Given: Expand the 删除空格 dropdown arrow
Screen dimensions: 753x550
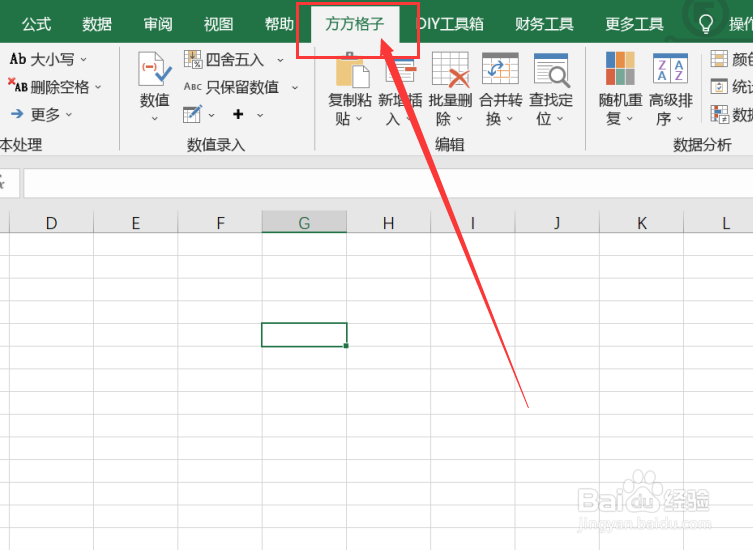Looking at the screenshot, I should tap(98, 87).
